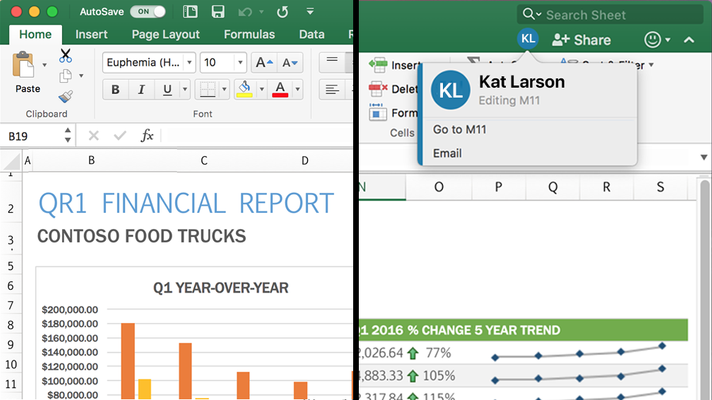Screen dimensions: 712x400
Task: Open the undo history dropdown arrow
Action: [261, 11]
